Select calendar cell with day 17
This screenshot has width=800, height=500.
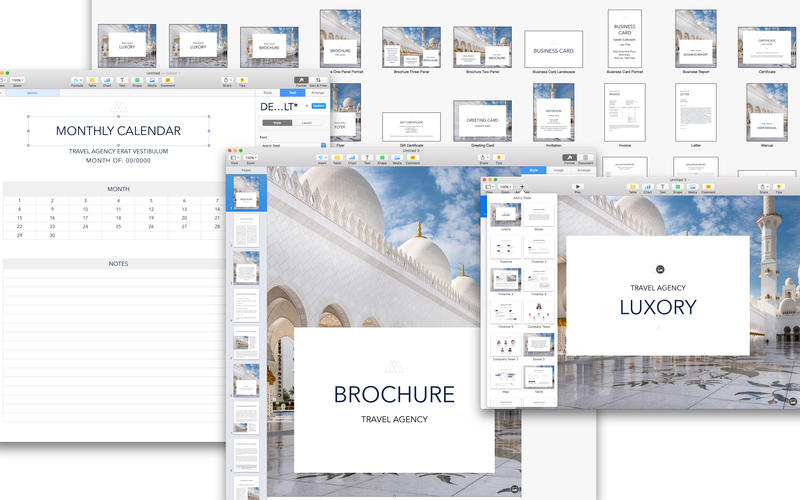point(85,218)
